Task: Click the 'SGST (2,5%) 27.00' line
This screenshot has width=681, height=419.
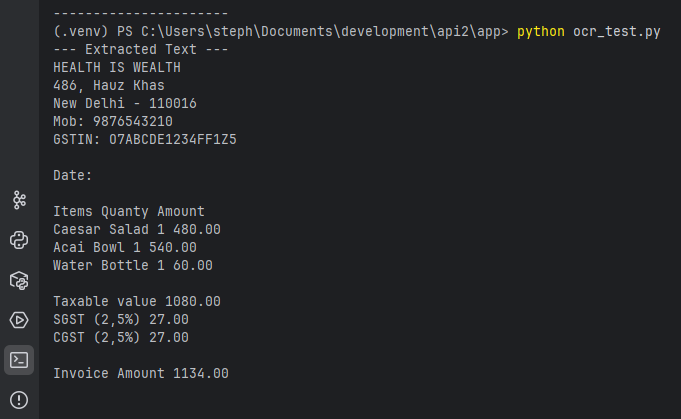Action: click(x=121, y=320)
